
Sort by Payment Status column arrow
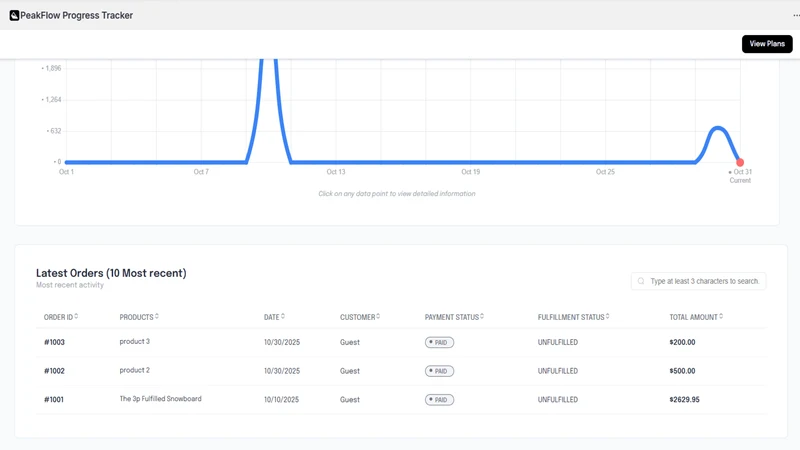[482, 316]
